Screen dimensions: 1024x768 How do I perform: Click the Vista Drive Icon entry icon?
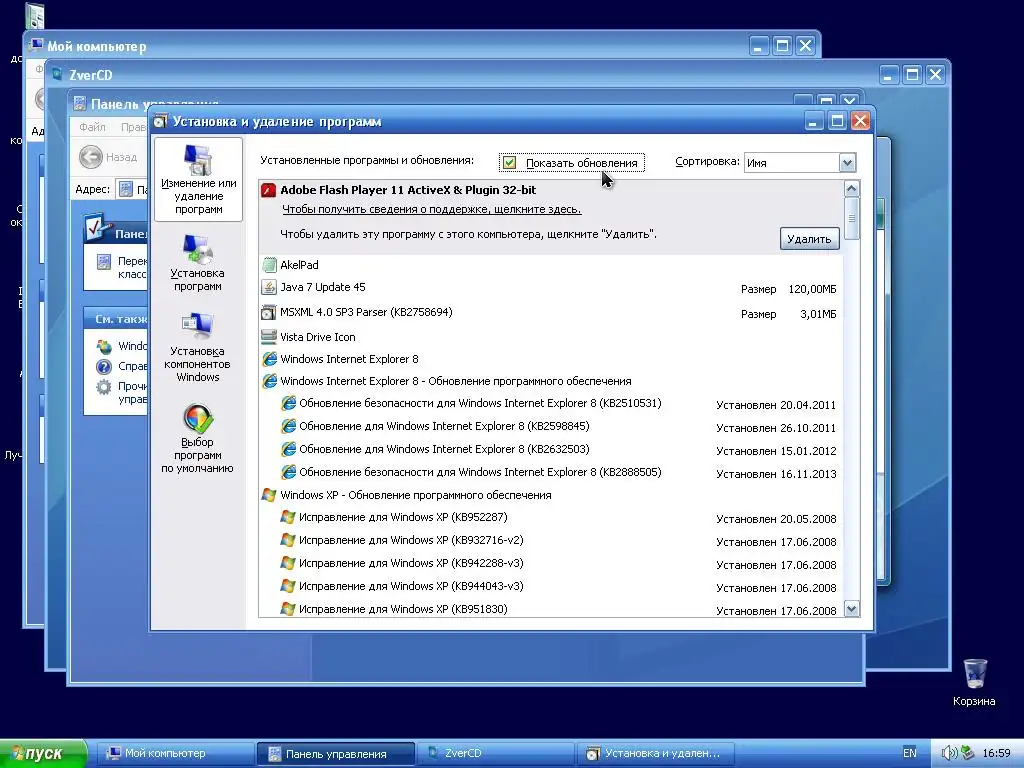[x=269, y=337]
